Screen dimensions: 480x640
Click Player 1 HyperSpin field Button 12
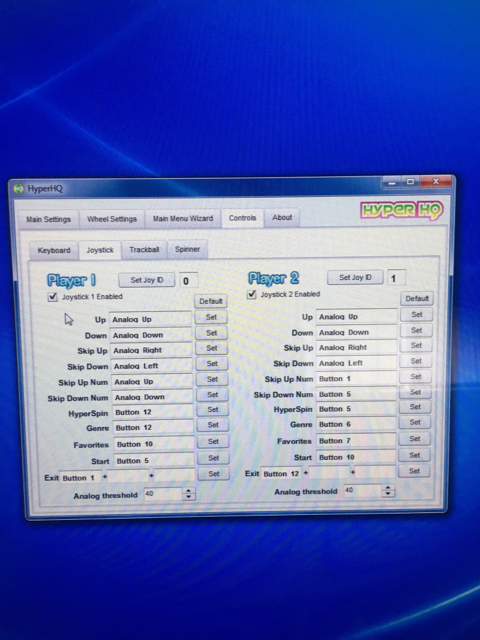(x=153, y=412)
